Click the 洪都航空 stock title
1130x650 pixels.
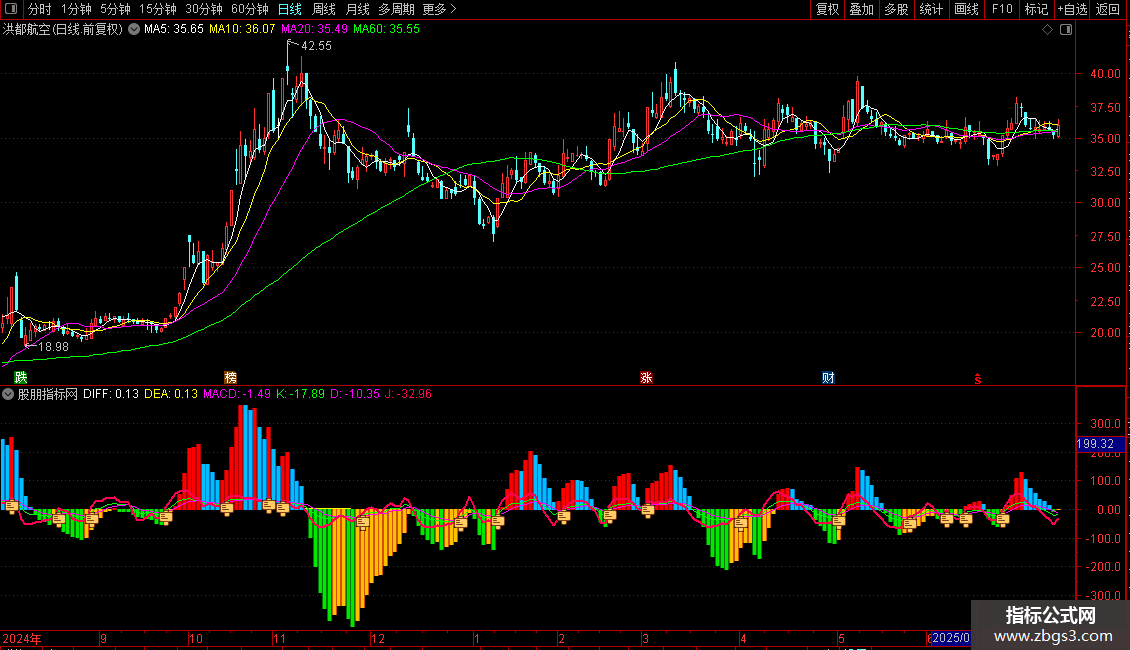tap(63, 30)
